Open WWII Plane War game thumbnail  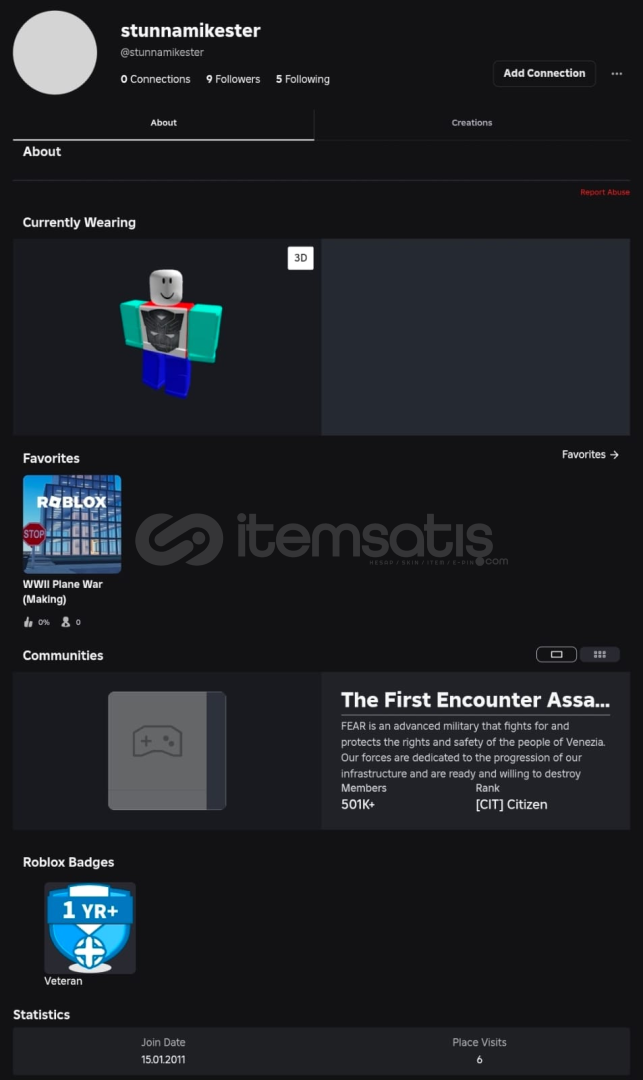point(72,524)
